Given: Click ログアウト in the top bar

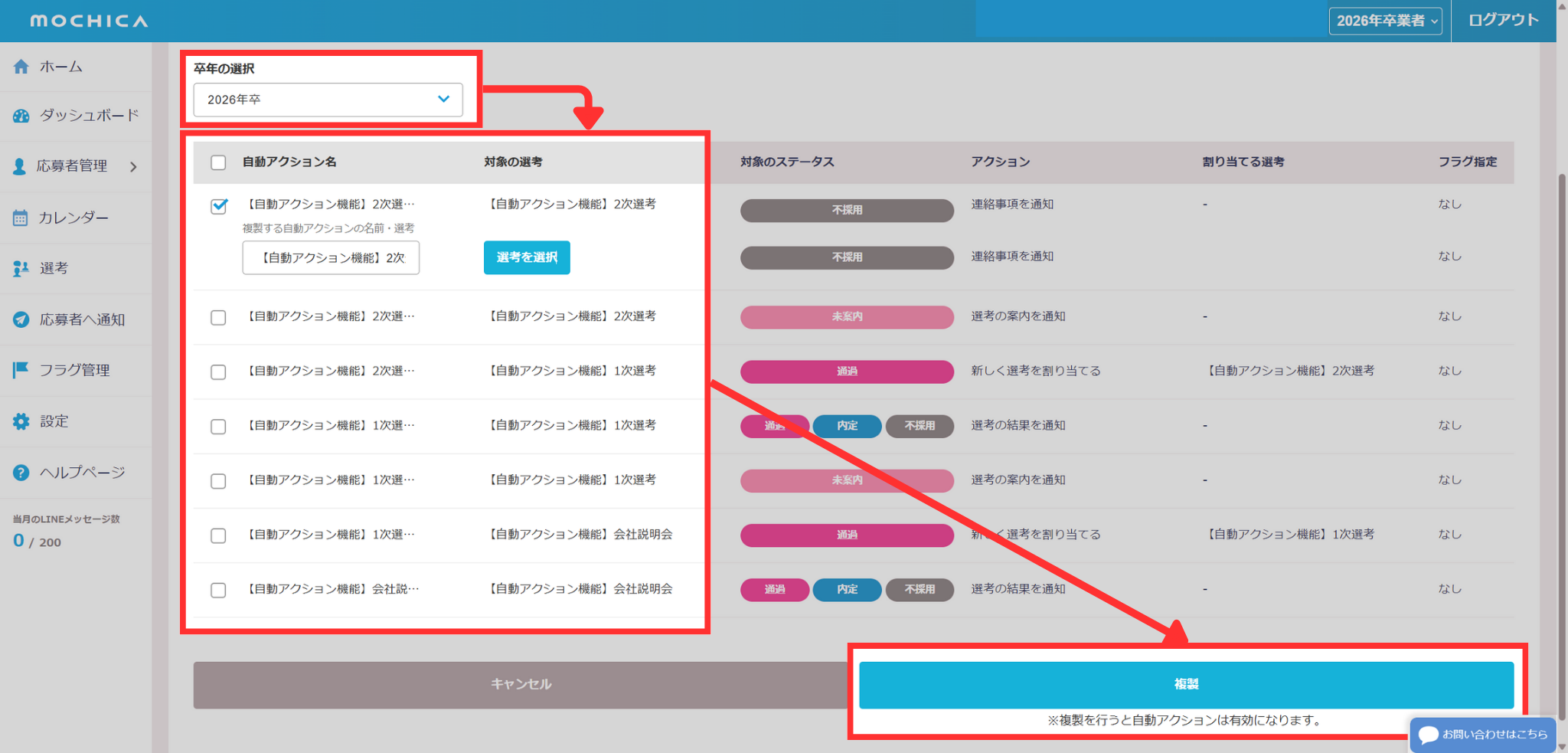Looking at the screenshot, I should [x=1503, y=21].
